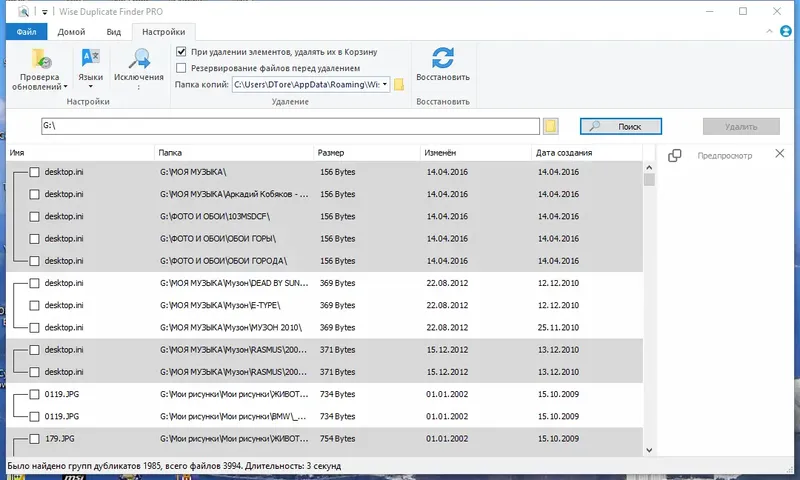800x480 pixels.
Task: Check desktop.ini in МУЗОН 2010 folder
Action: [34, 327]
